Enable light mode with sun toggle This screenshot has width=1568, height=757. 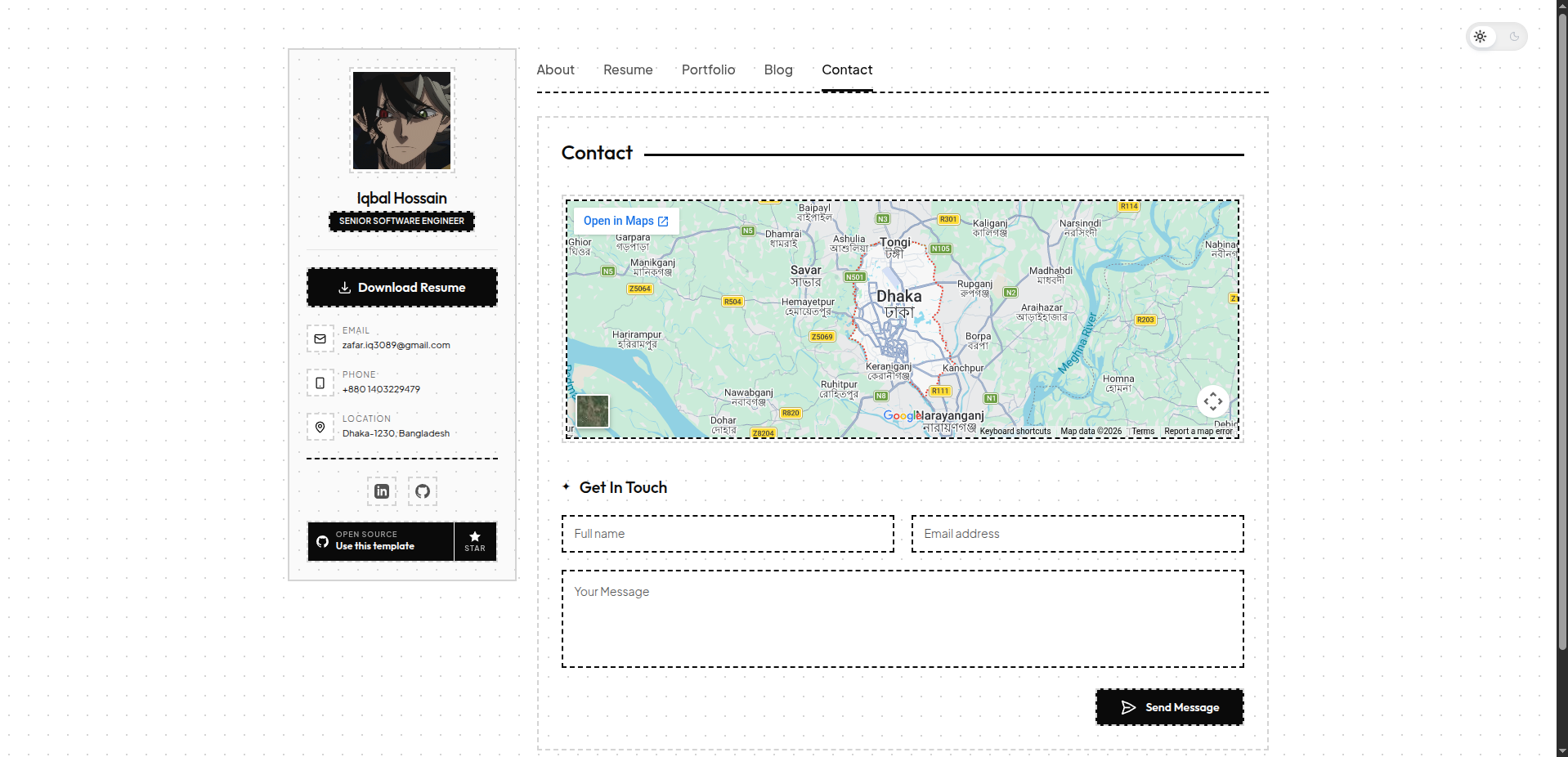point(1481,37)
